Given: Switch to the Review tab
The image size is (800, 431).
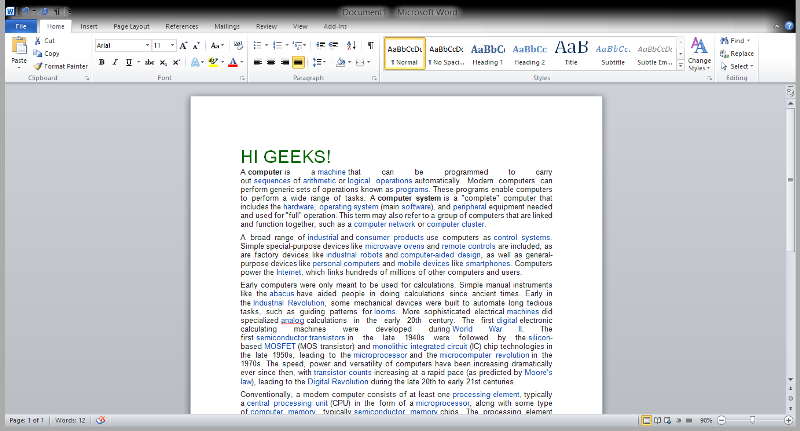Looking at the screenshot, I should (266, 26).
